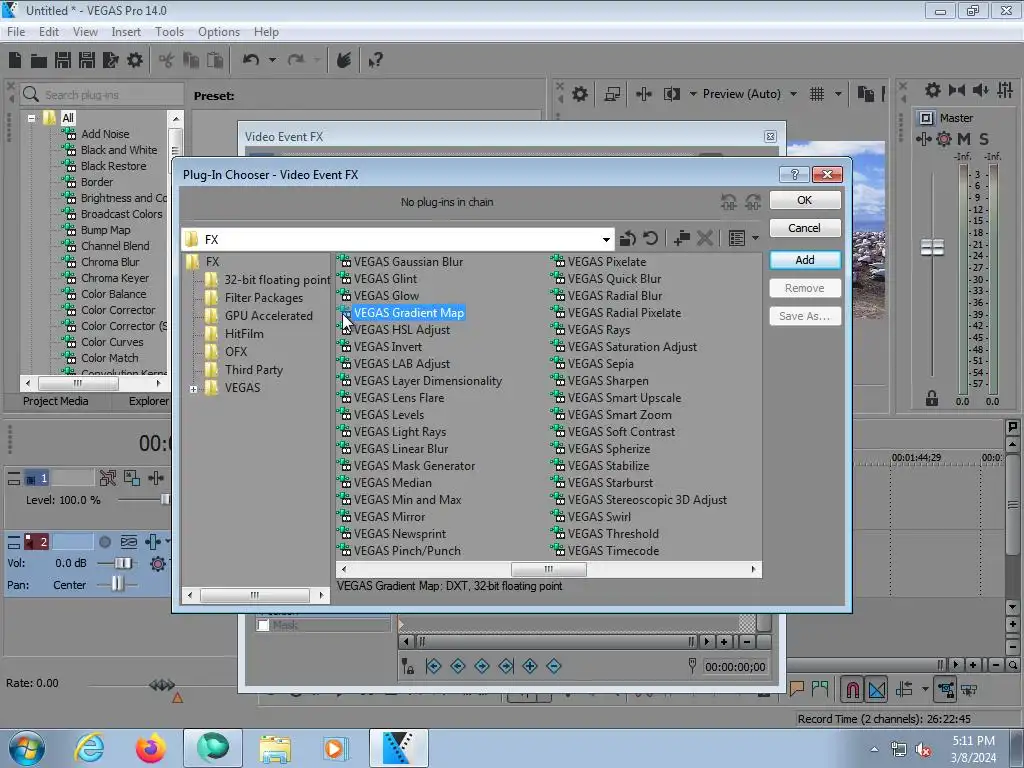Expand the VEGAS folder in the tree

click(x=193, y=389)
